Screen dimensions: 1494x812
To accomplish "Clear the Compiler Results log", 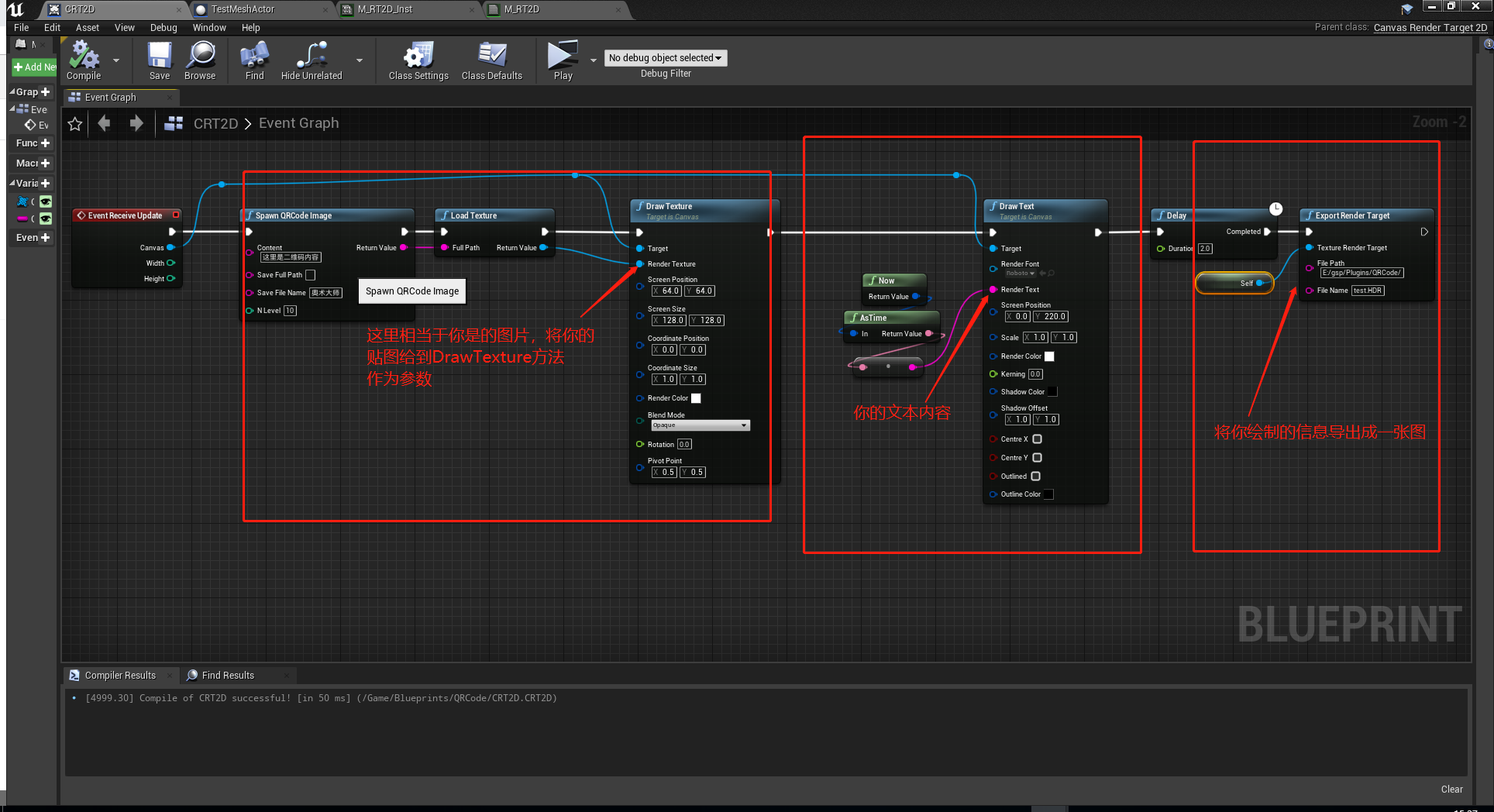I will click(1451, 789).
